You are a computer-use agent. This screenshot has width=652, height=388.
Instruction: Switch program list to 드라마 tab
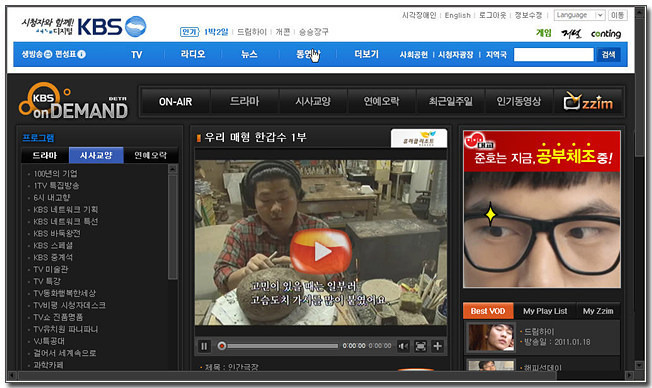(x=45, y=155)
